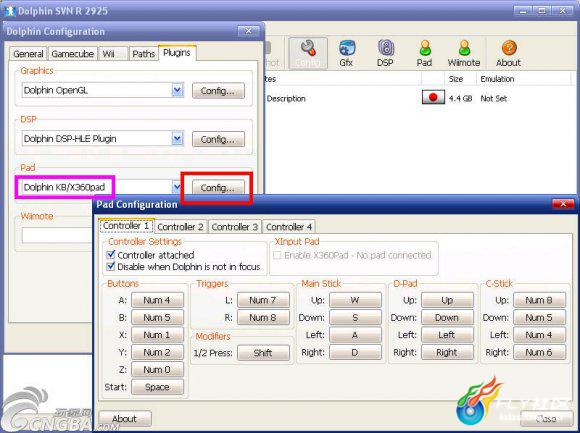Click D-Pad Right mapping button
The width and height of the screenshot is (580, 433).
(447, 352)
